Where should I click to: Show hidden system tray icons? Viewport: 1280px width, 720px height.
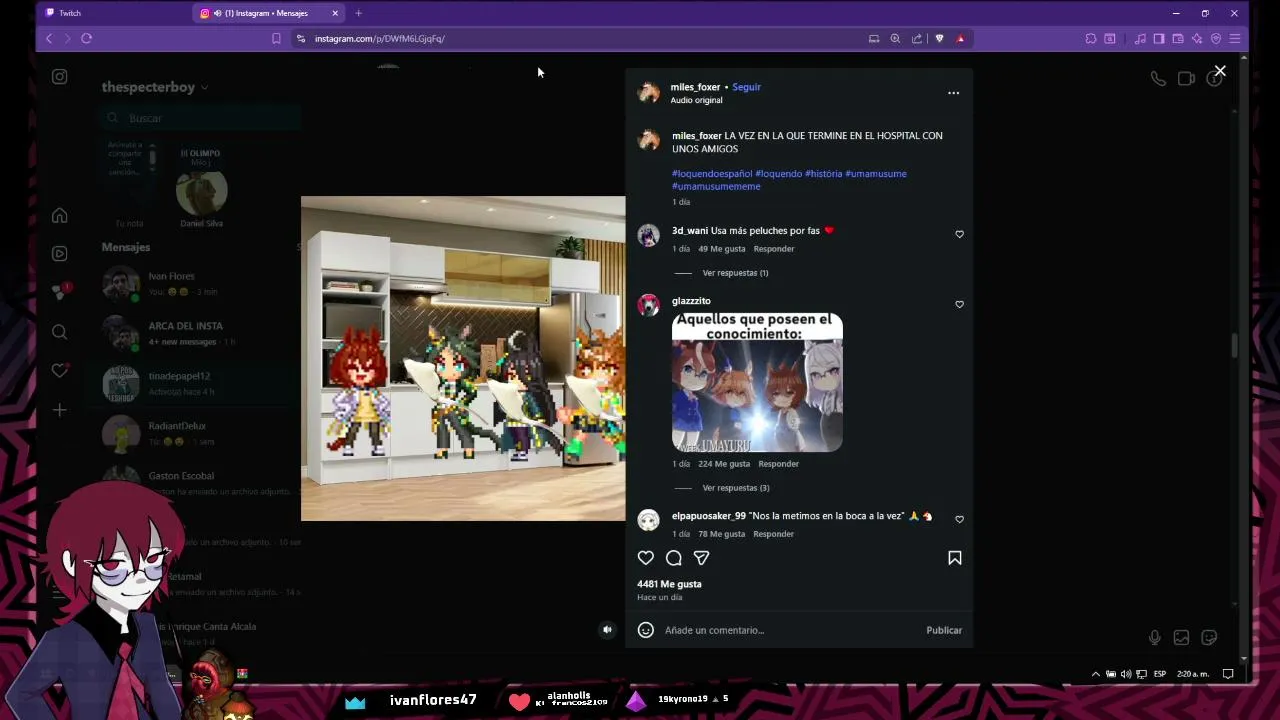[x=1095, y=674]
